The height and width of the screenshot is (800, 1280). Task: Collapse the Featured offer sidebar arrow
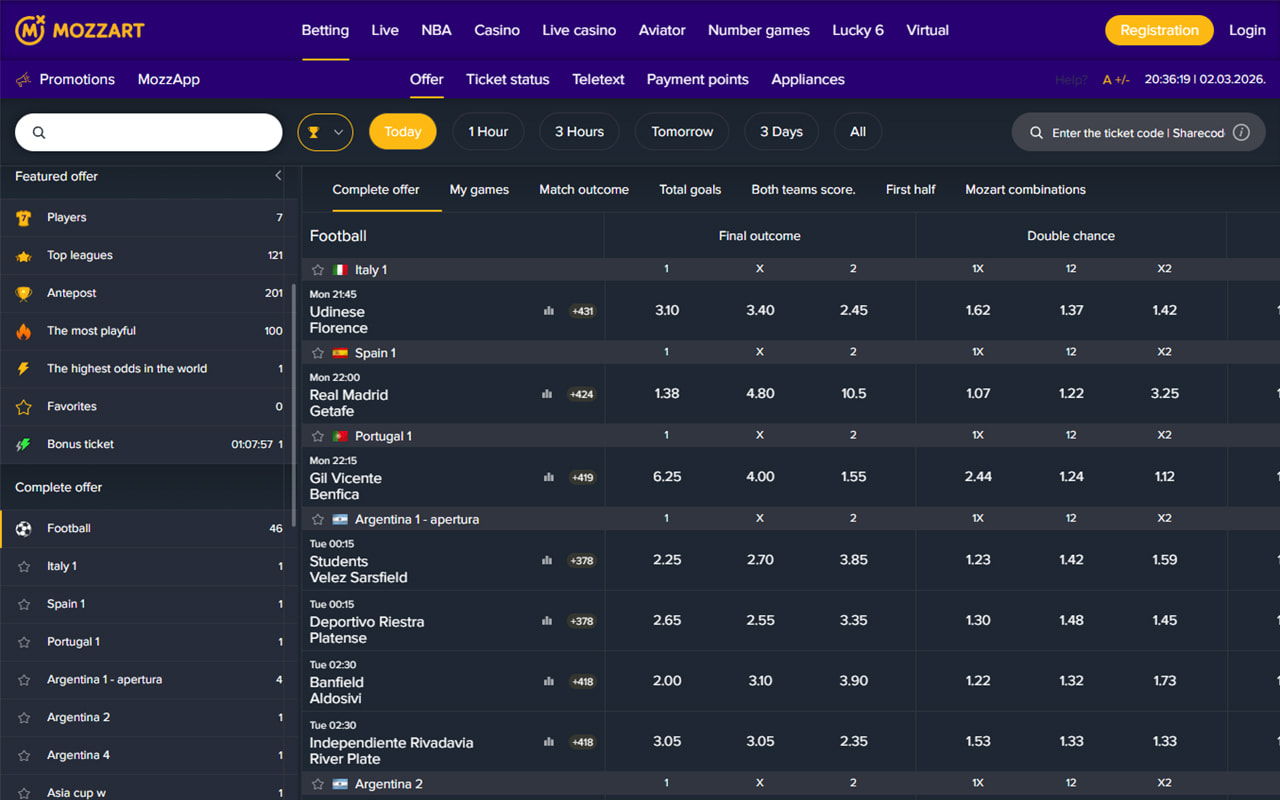pyautogui.click(x=278, y=176)
